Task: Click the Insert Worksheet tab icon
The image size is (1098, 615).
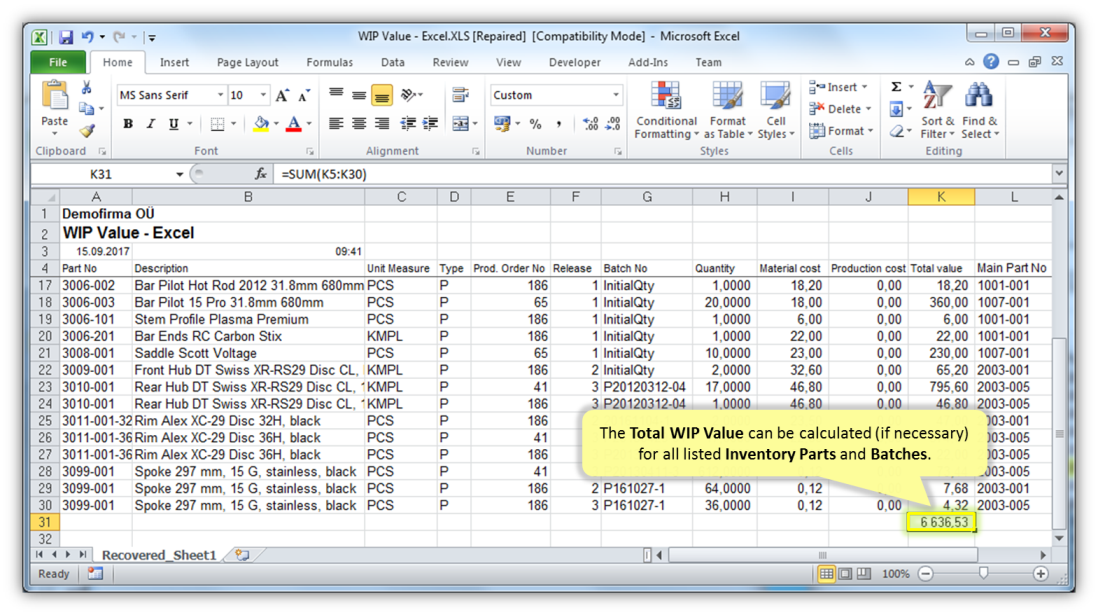Action: point(242,555)
